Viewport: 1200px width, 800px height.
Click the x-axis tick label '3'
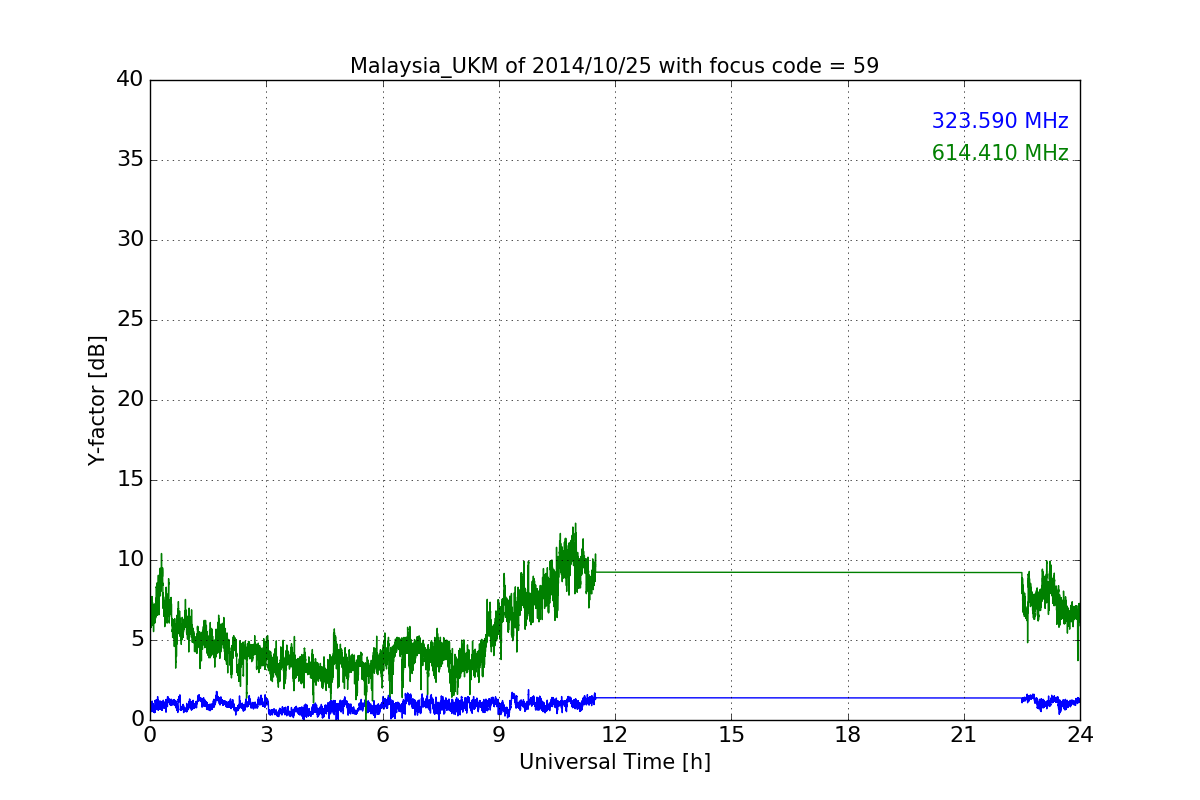(266, 735)
